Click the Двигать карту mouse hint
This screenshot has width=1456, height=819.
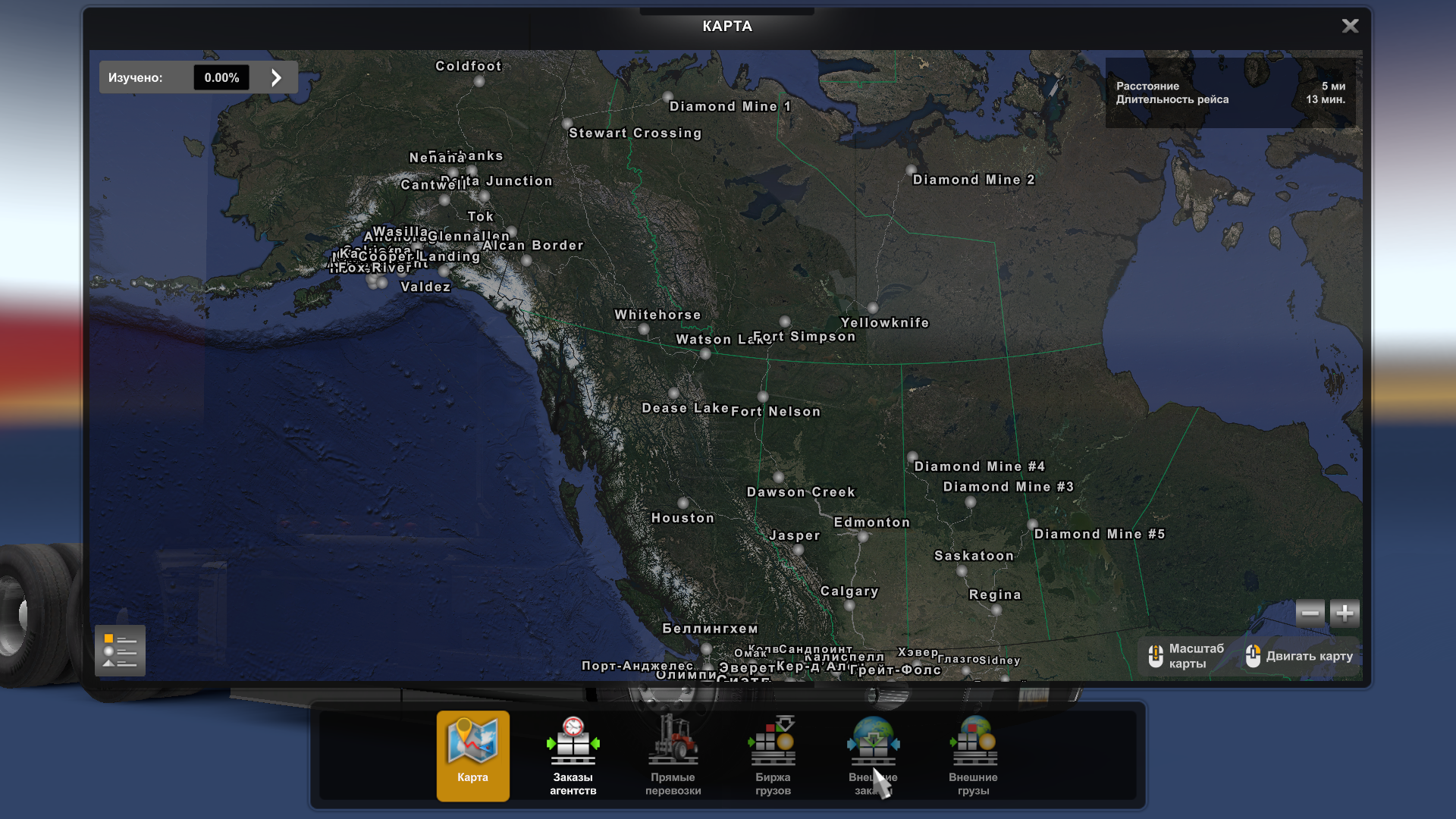[x=1300, y=656]
